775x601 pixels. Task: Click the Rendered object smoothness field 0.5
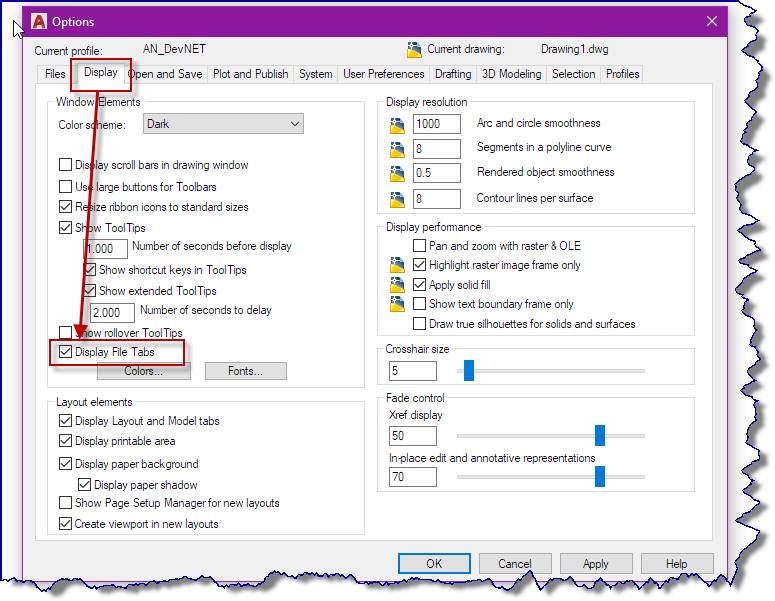click(436, 173)
